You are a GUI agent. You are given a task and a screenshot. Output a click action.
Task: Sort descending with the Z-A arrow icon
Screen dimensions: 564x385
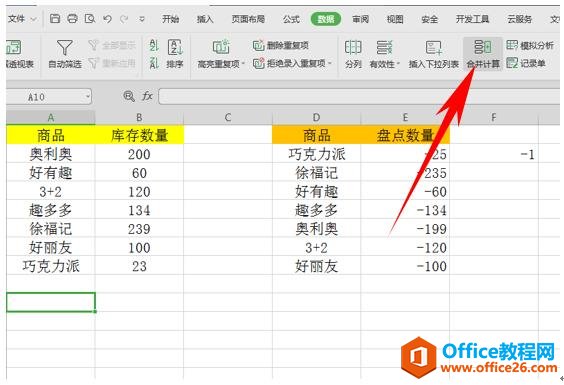154,63
